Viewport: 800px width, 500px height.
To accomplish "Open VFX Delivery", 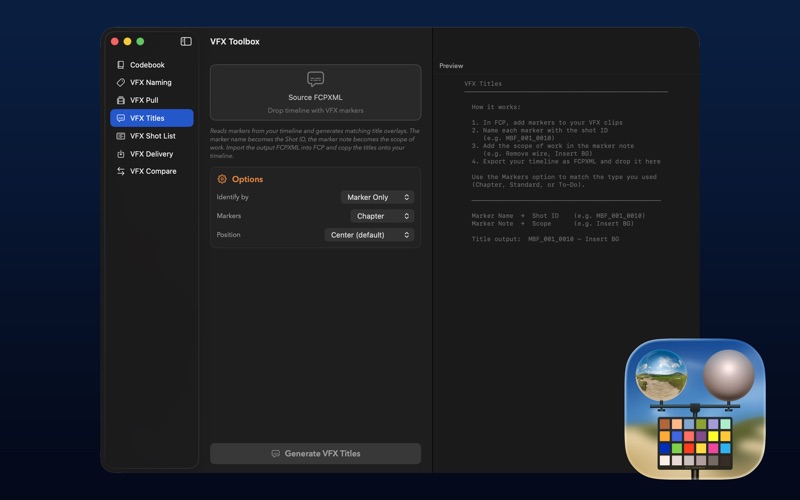I will 152,154.
